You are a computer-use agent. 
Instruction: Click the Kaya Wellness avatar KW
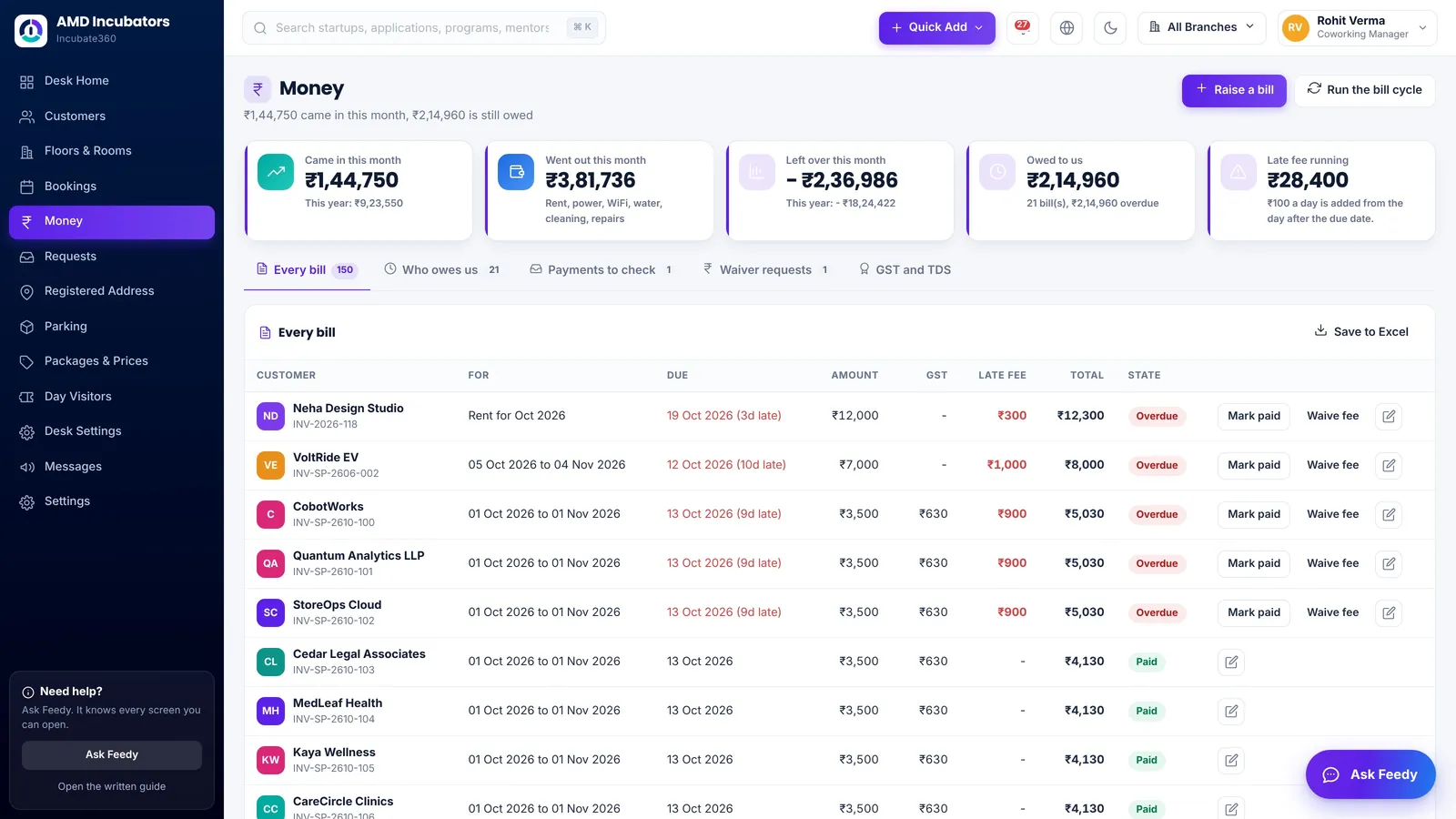click(x=270, y=761)
